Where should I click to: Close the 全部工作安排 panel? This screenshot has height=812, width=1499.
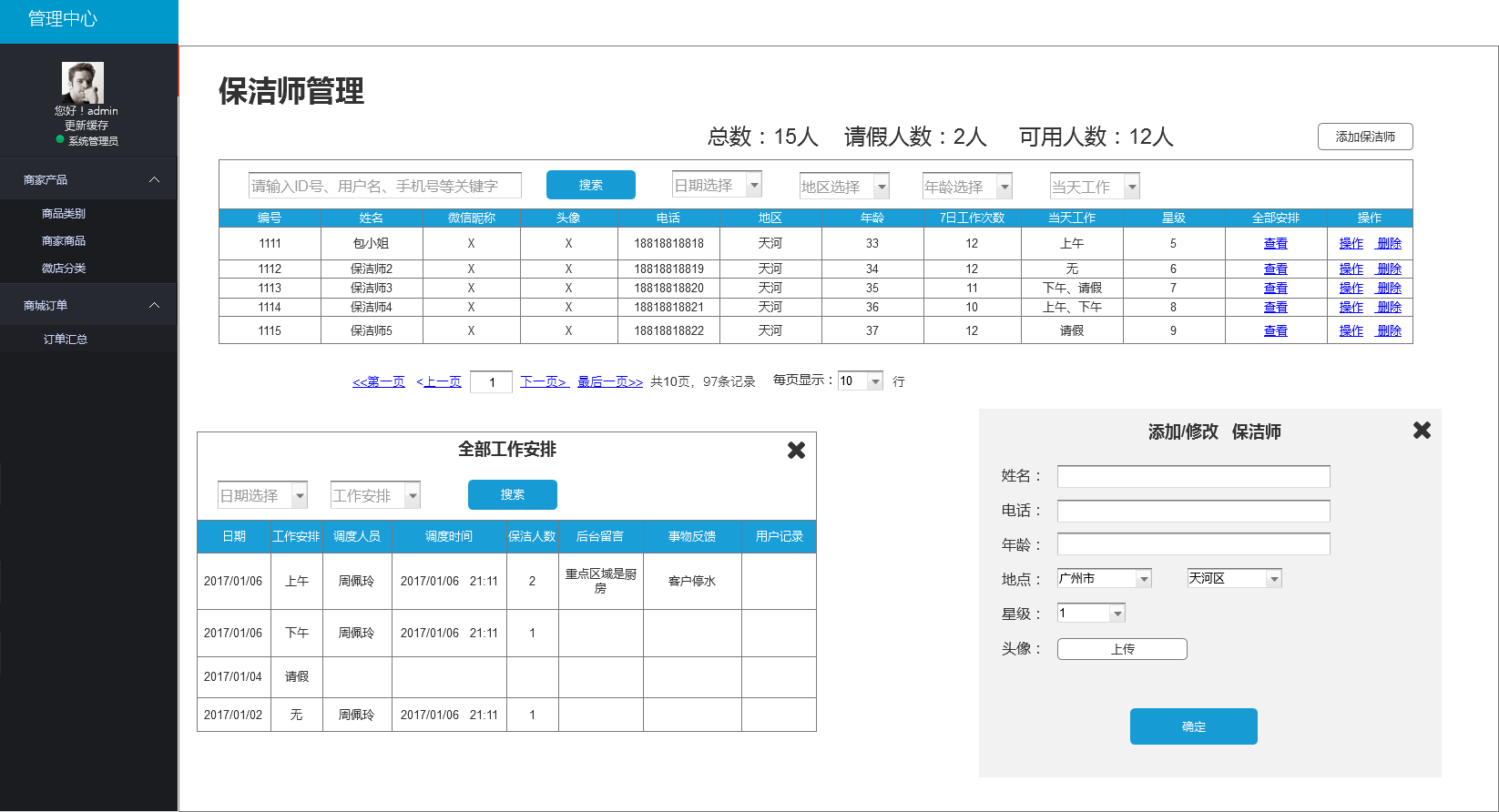click(x=796, y=451)
